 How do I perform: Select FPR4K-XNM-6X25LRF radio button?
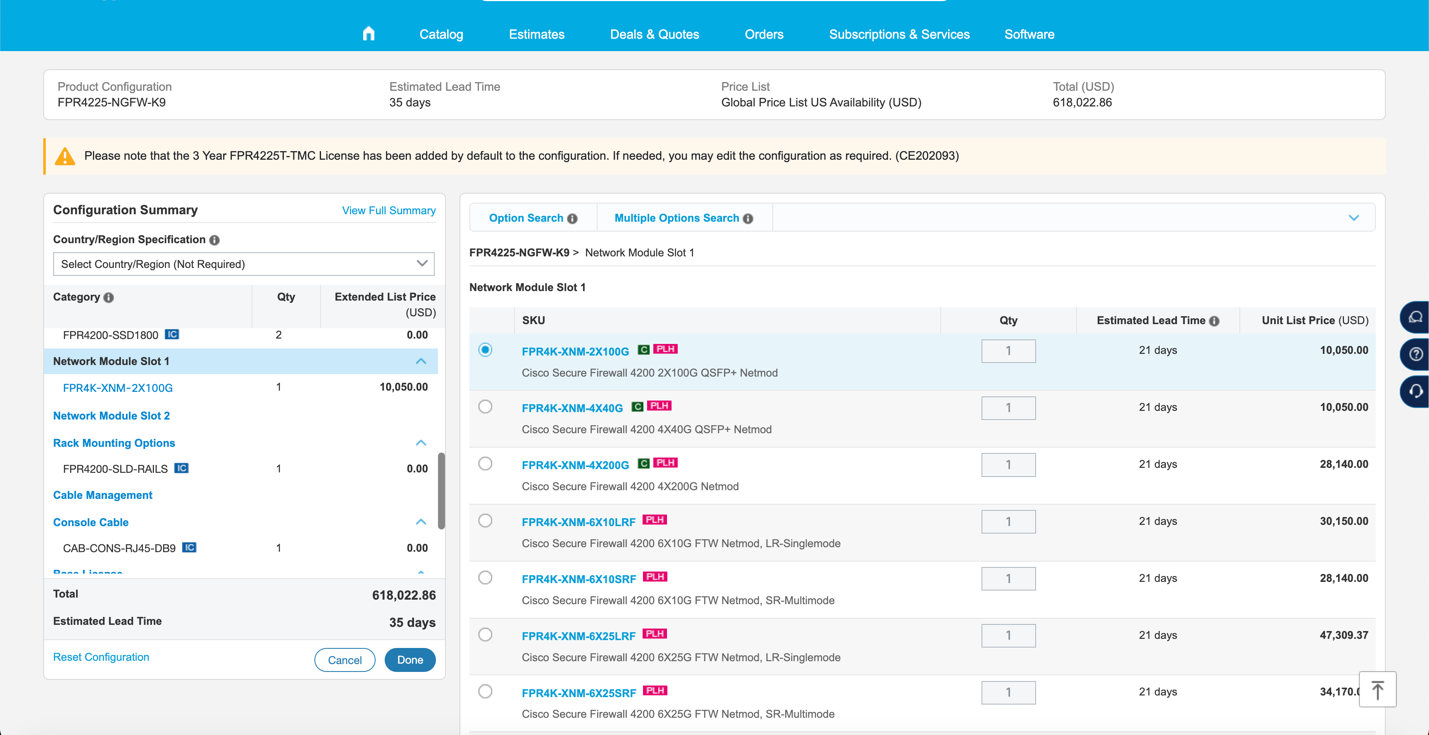pos(485,635)
